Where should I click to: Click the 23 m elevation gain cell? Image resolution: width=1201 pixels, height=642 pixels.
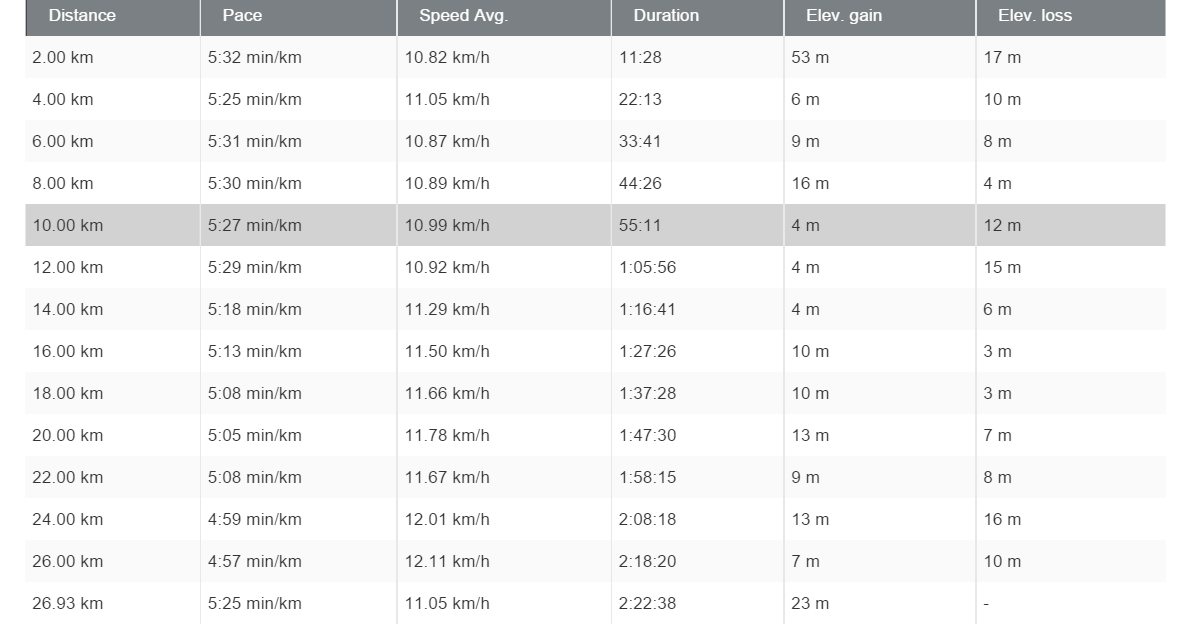click(x=810, y=604)
